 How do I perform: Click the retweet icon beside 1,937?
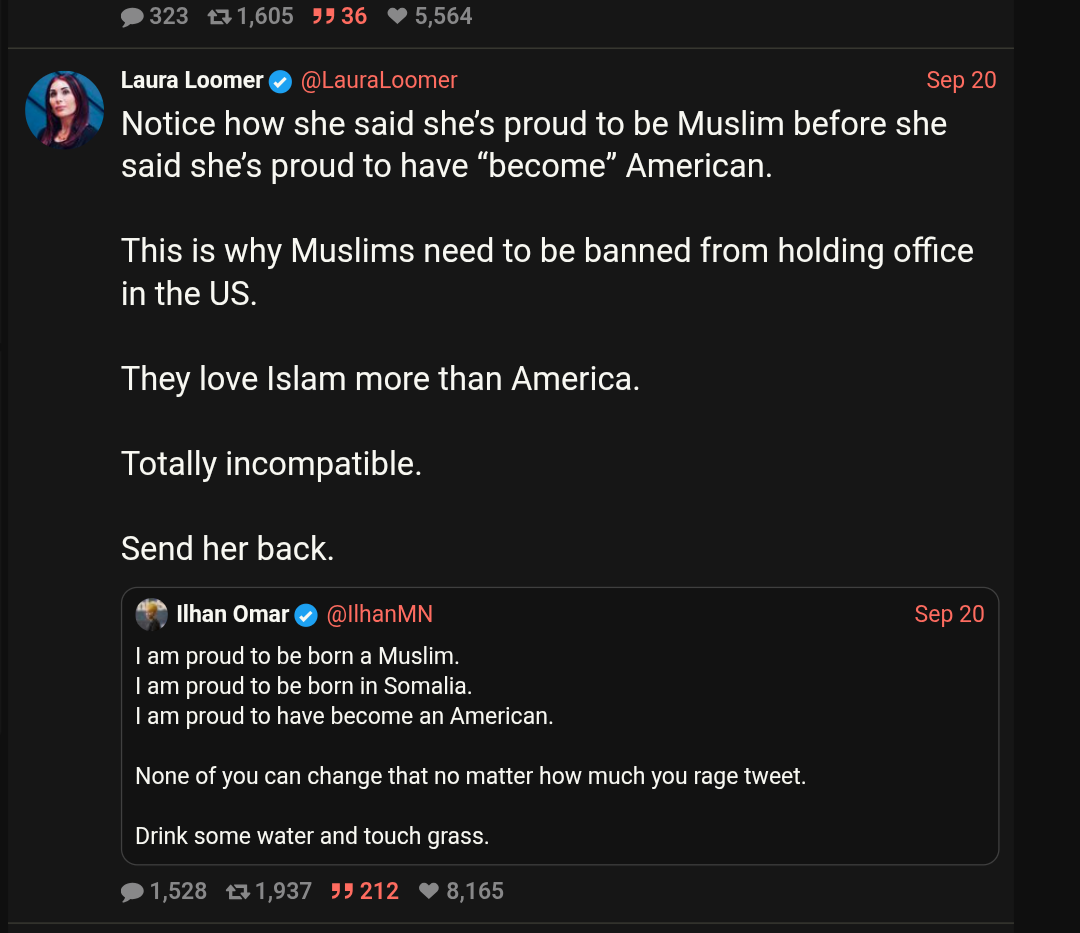click(238, 891)
